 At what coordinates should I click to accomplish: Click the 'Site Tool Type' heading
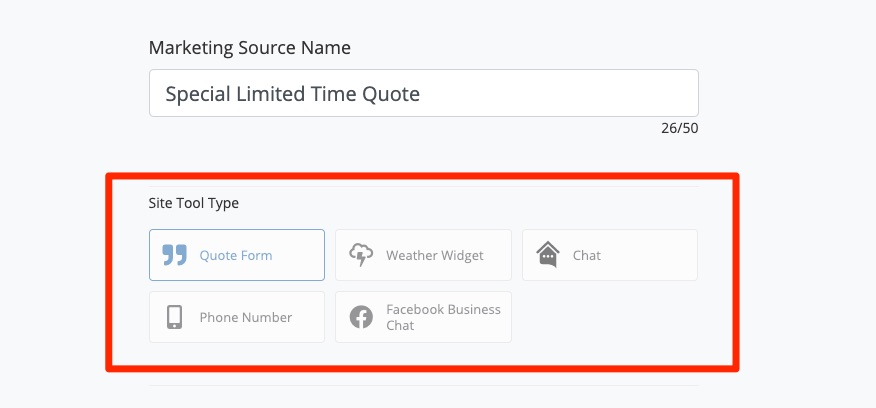[194, 203]
